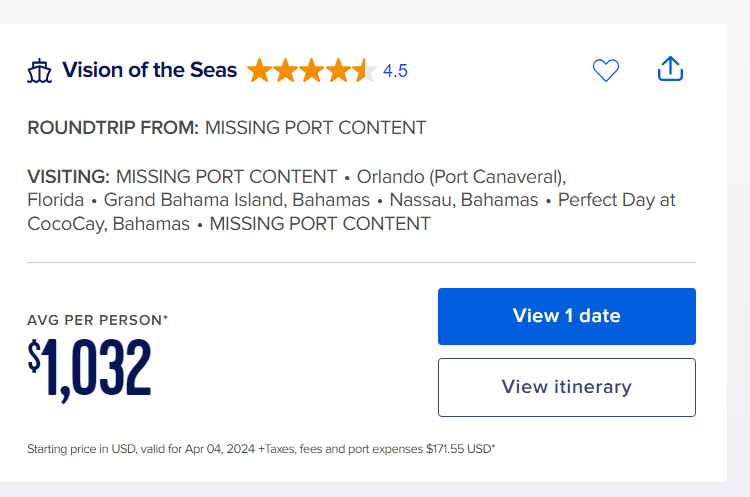The height and width of the screenshot is (497, 750).
Task: Click the VISITING label text
Action: 68,177
